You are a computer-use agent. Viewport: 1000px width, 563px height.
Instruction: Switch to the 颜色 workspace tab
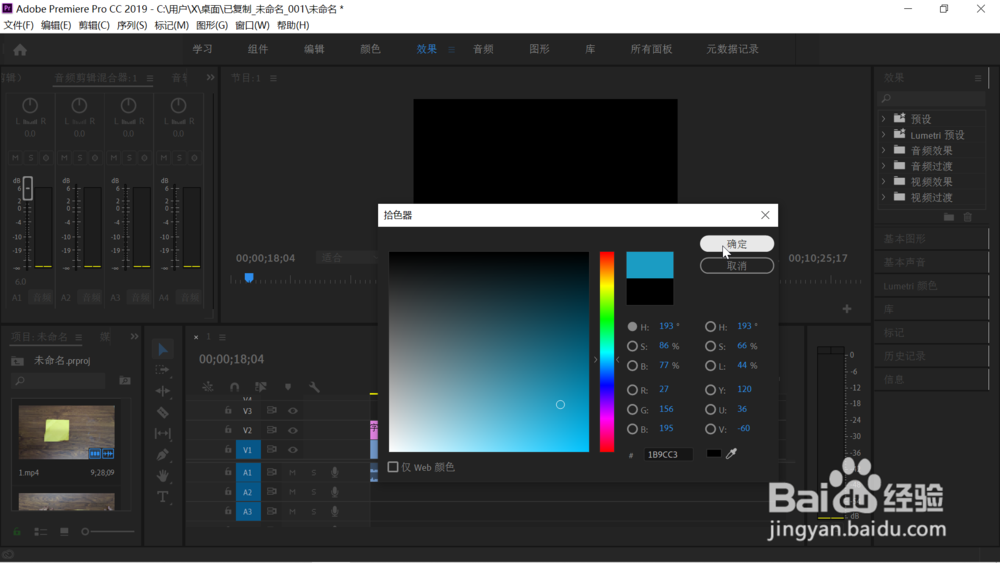click(x=371, y=49)
